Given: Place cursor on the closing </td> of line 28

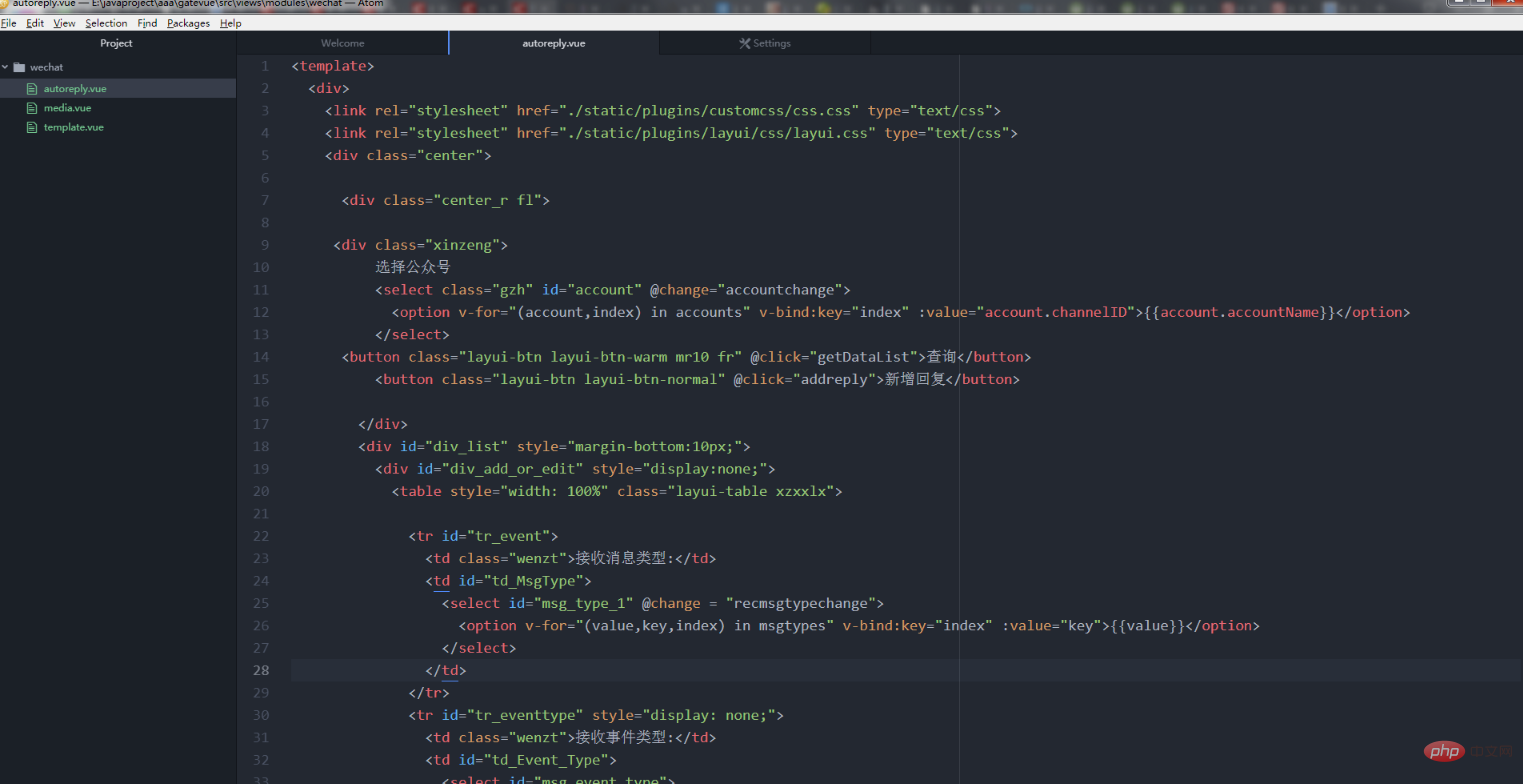Looking at the screenshot, I should coord(446,670).
